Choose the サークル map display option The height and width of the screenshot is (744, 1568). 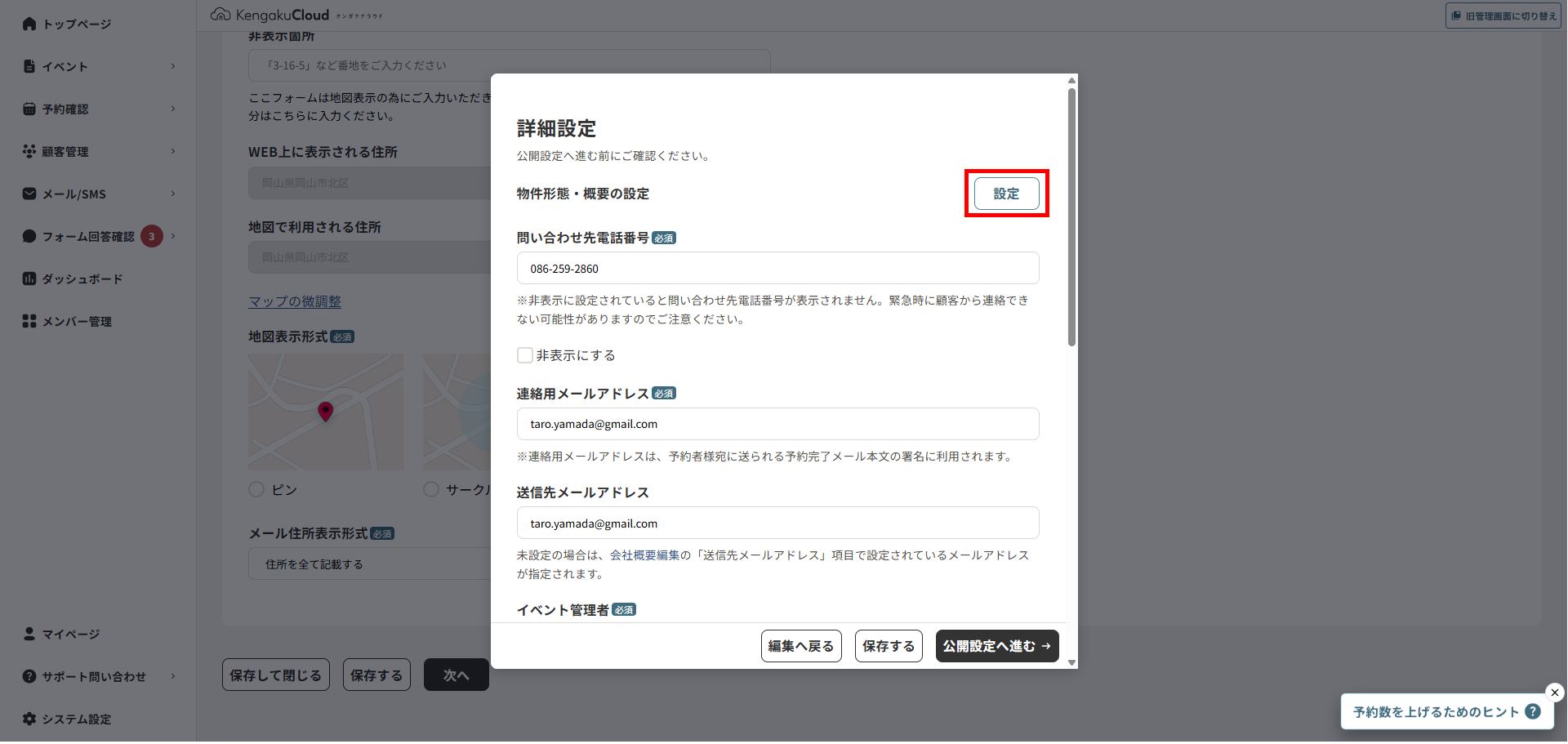pos(431,489)
